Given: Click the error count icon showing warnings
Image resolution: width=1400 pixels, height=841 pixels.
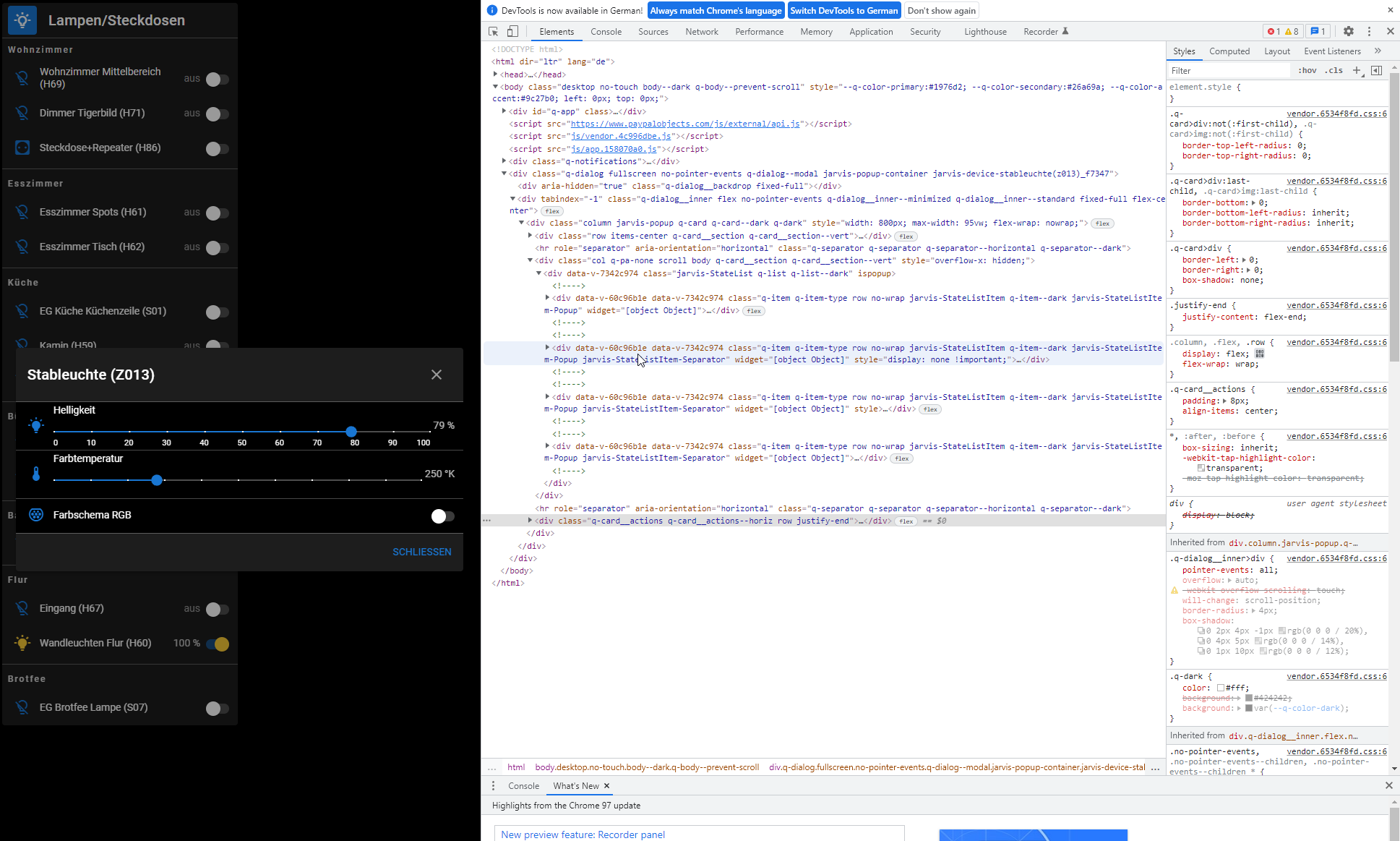Looking at the screenshot, I should tap(1291, 31).
